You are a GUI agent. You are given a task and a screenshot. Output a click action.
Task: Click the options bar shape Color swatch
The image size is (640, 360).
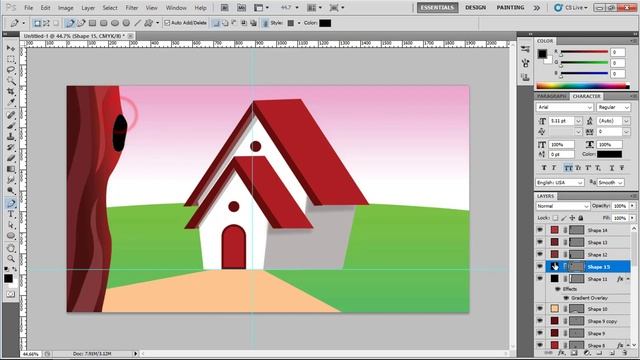point(325,23)
